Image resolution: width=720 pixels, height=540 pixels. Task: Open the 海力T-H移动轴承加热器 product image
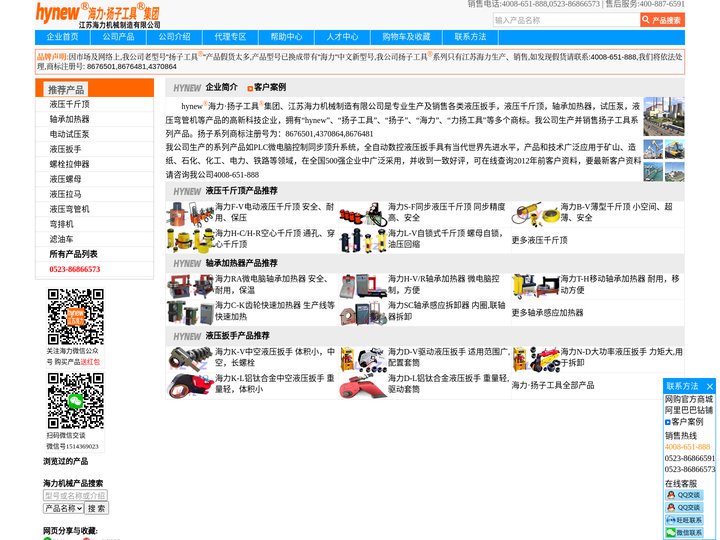[535, 287]
